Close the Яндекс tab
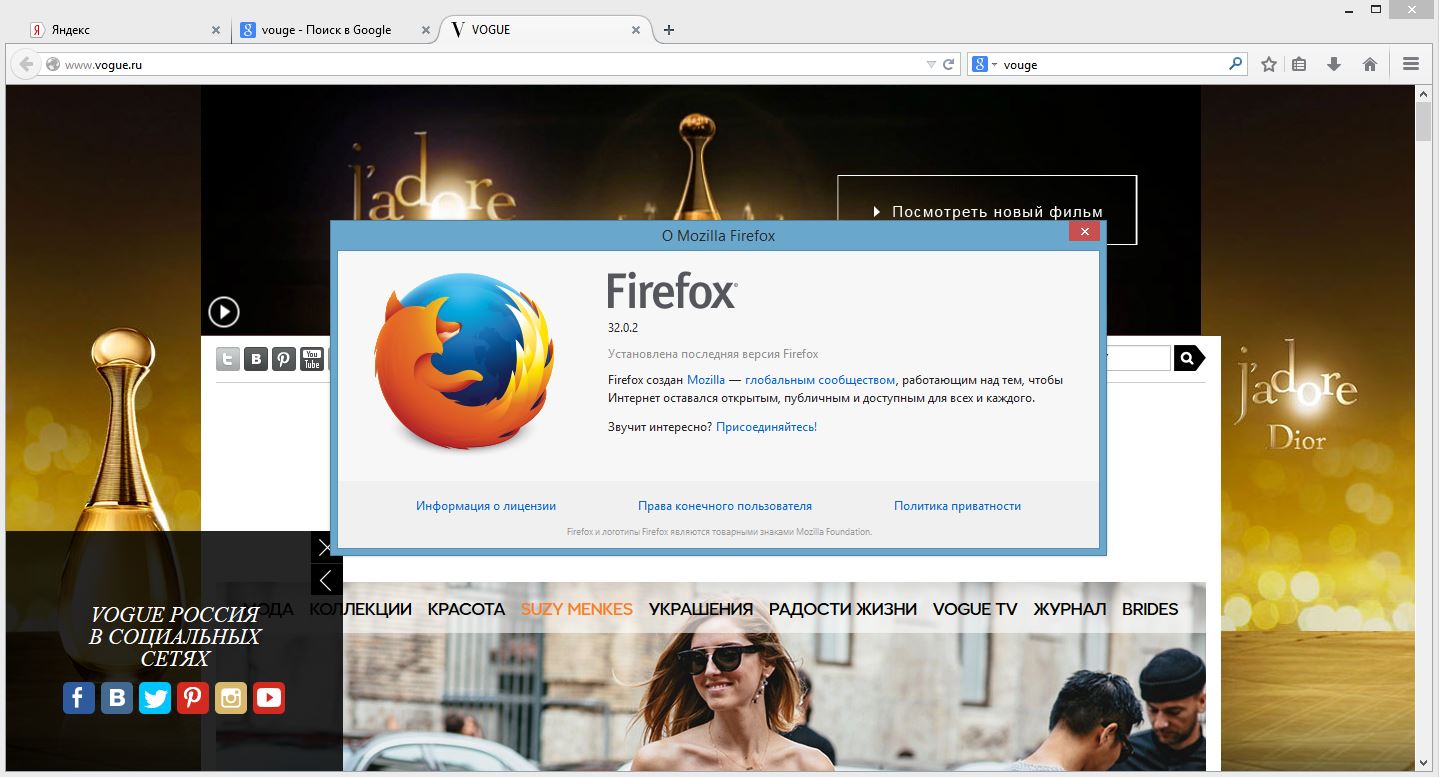Image resolution: width=1439 pixels, height=777 pixels. point(216,30)
